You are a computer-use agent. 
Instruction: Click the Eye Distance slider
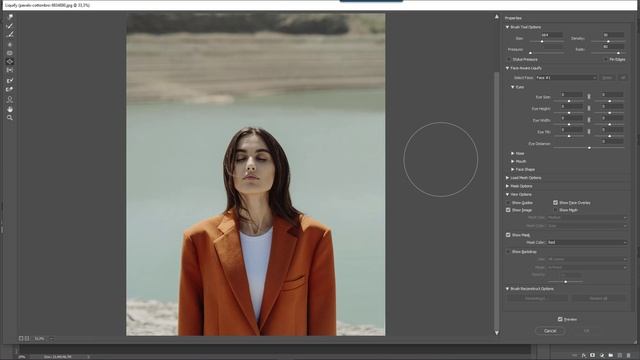click(589, 148)
